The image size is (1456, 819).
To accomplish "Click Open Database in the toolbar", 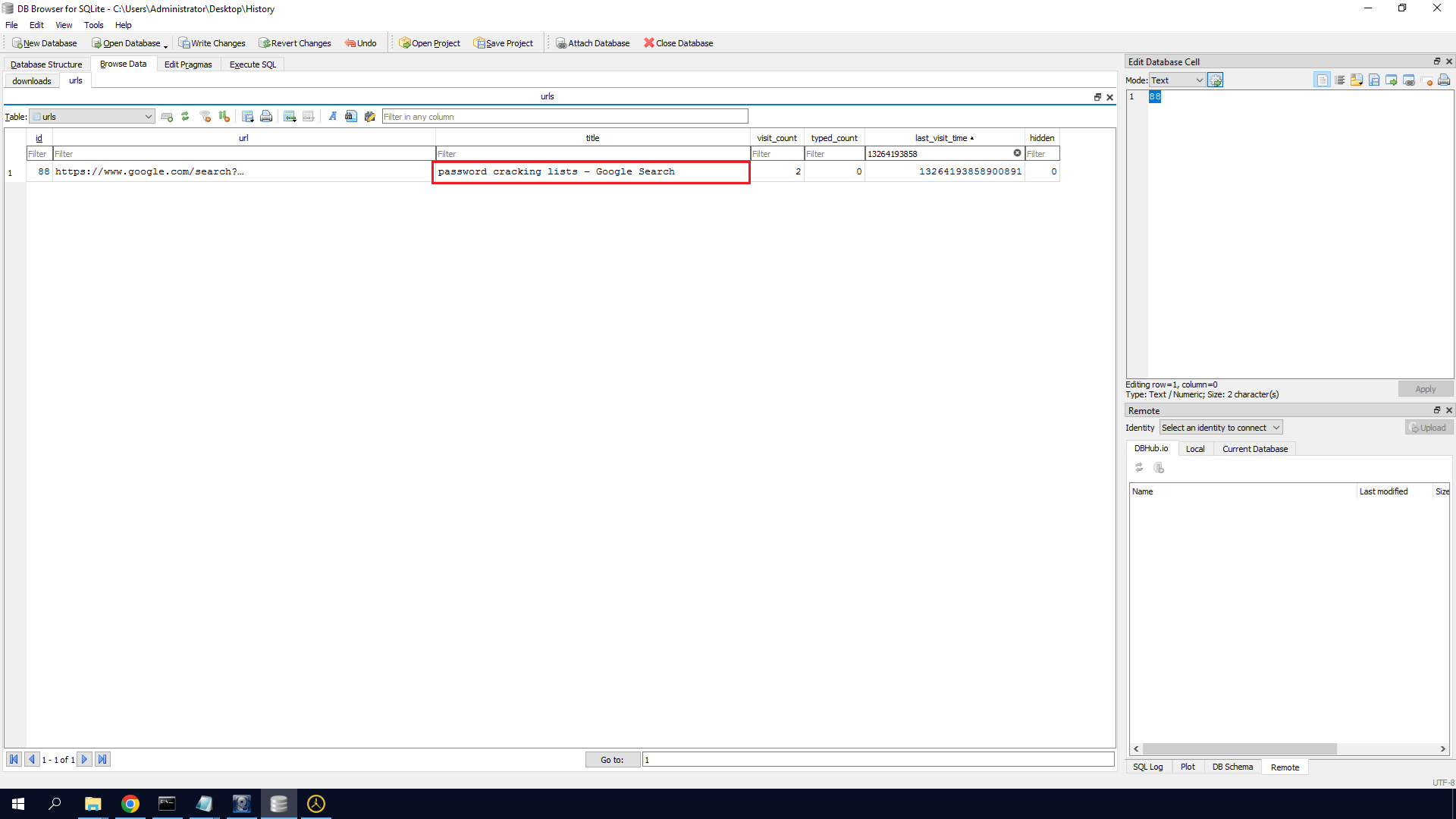I will (127, 43).
